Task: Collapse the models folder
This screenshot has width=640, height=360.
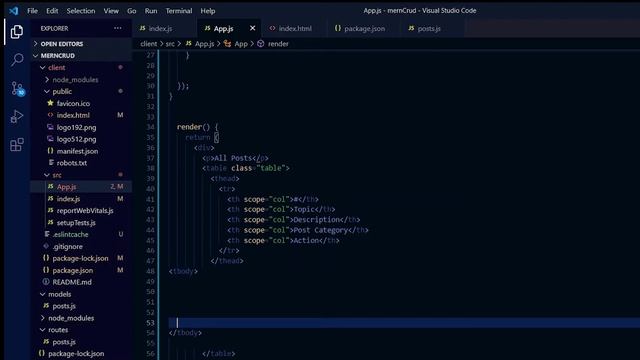Action: (82, 294)
